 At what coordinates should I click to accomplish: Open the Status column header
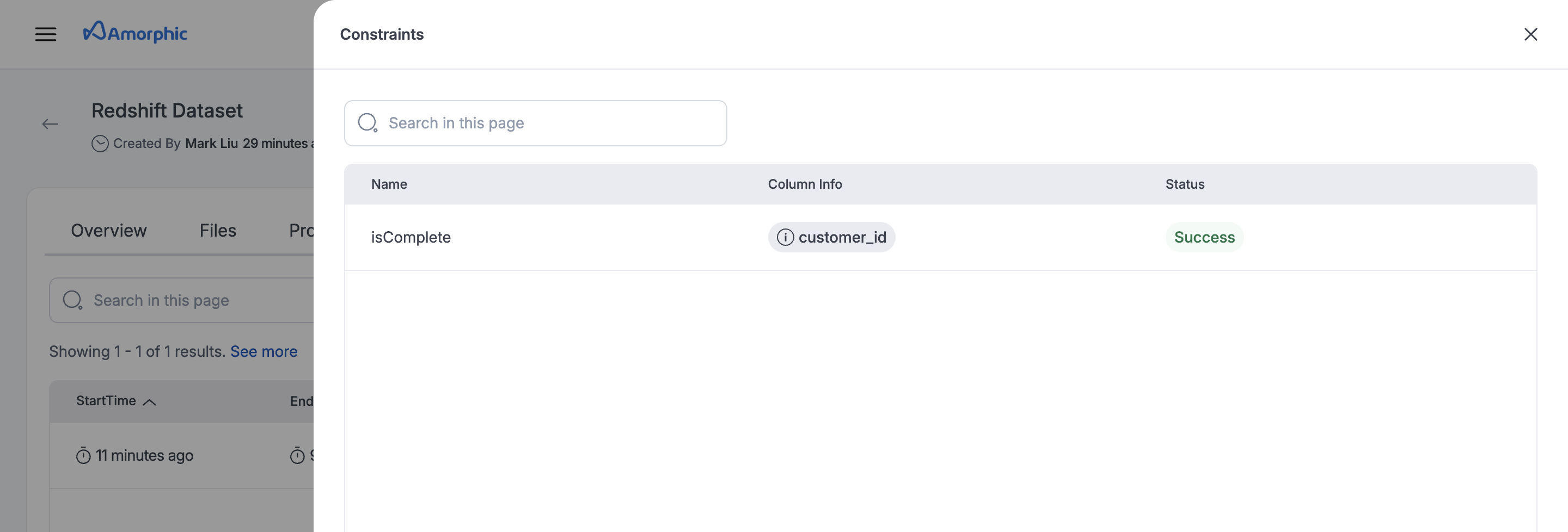point(1184,184)
